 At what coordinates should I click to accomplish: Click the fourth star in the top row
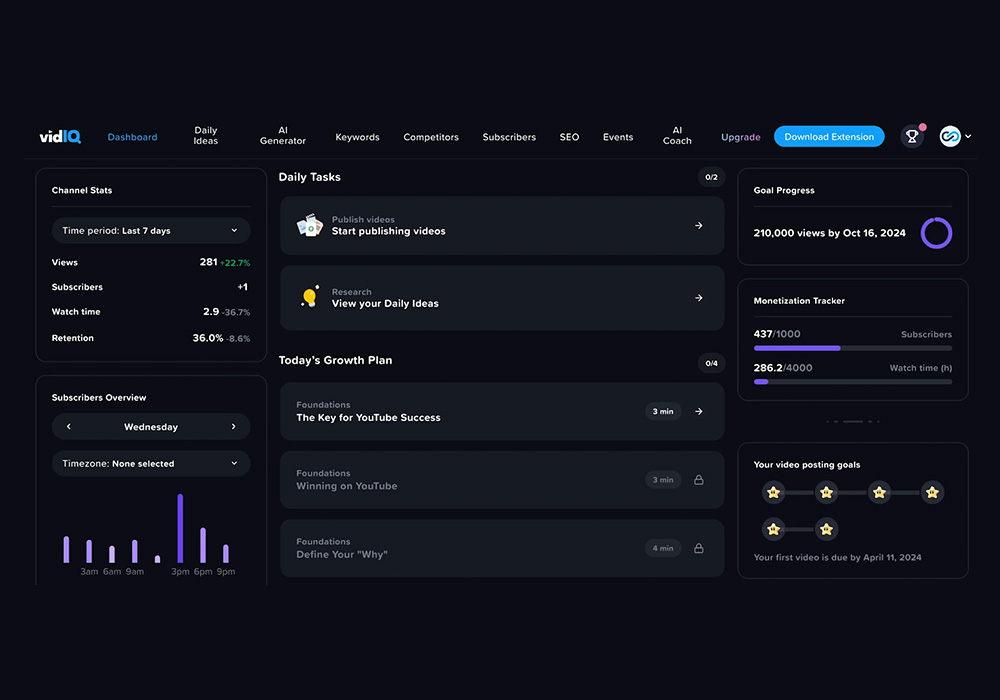pos(932,492)
